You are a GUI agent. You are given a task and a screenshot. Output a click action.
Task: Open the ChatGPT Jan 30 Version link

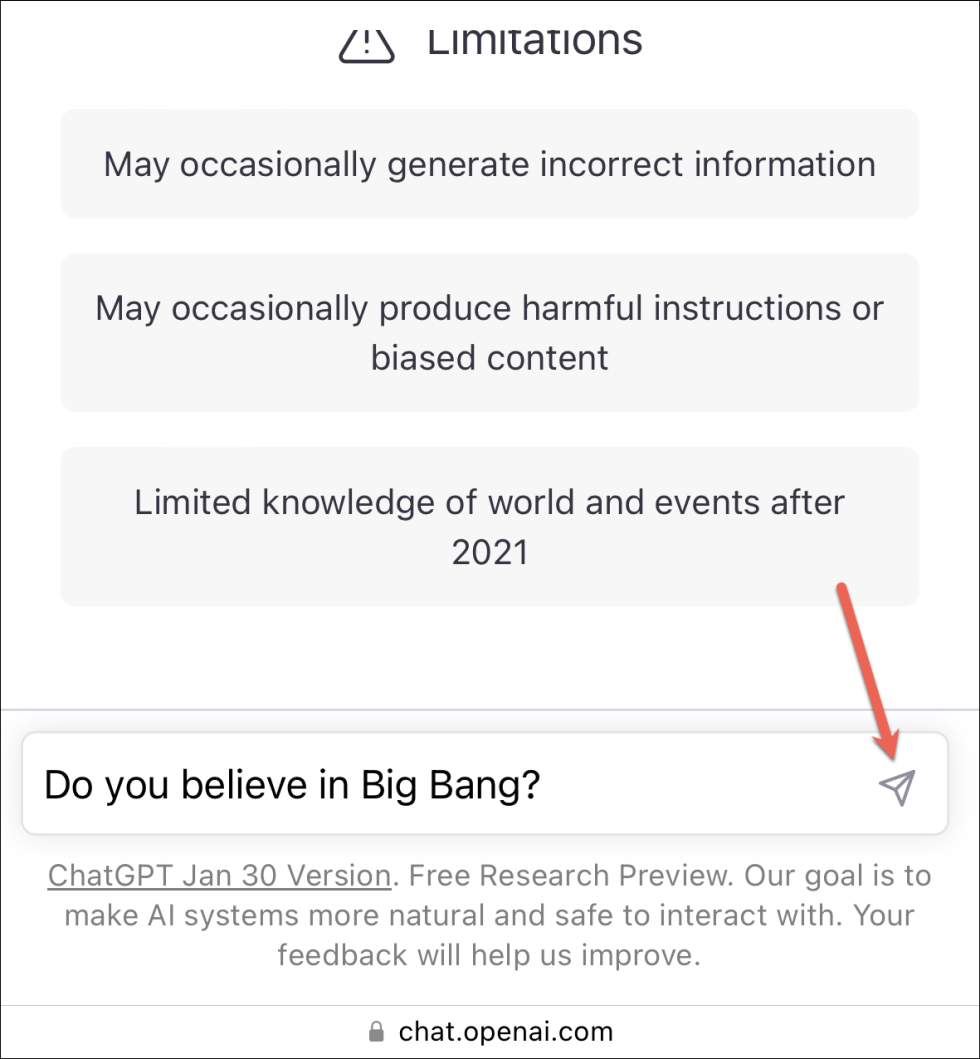(x=219, y=876)
